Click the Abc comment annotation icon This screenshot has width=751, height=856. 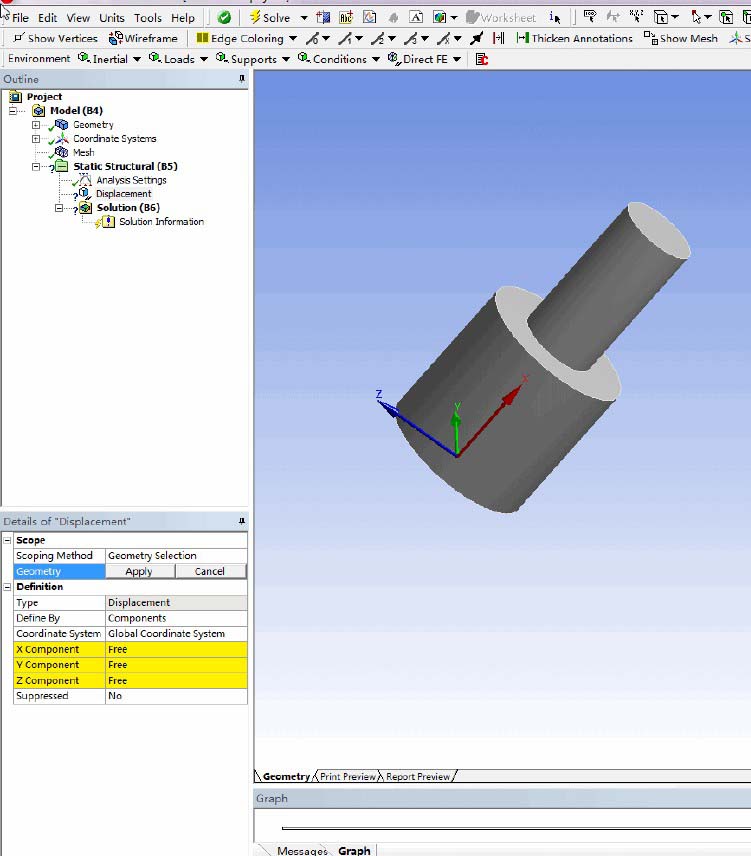coord(346,17)
